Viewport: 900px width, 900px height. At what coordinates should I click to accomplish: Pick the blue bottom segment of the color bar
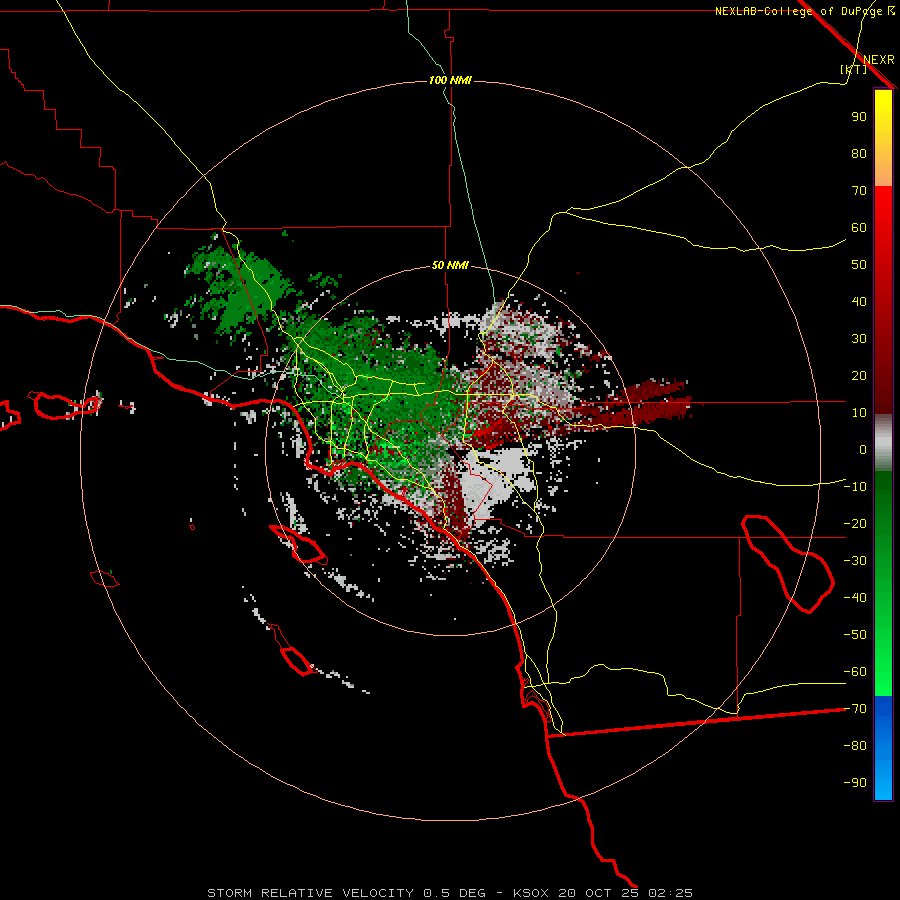click(883, 748)
